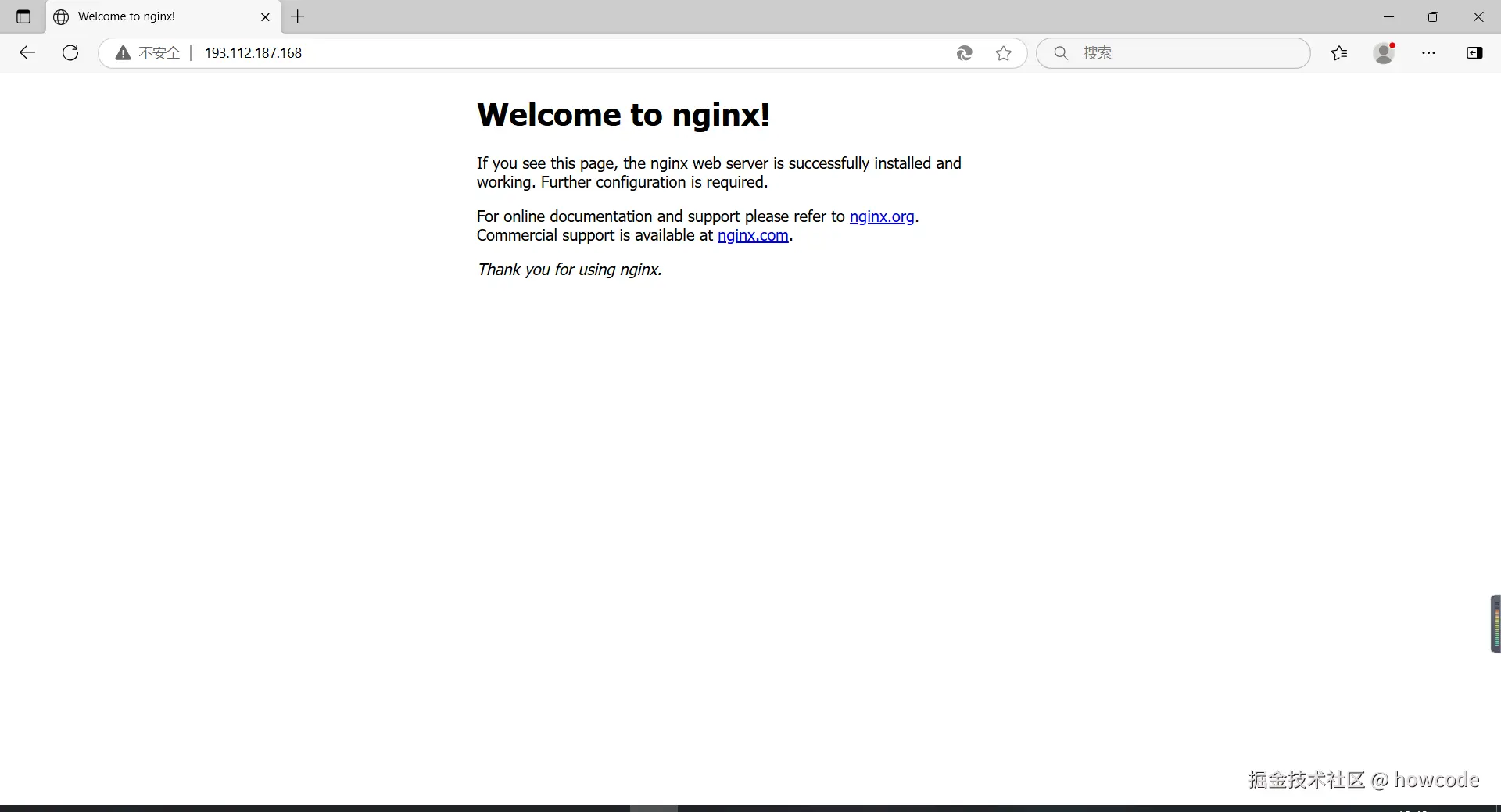
Task: Open the Settings and more menu
Action: coord(1429,53)
